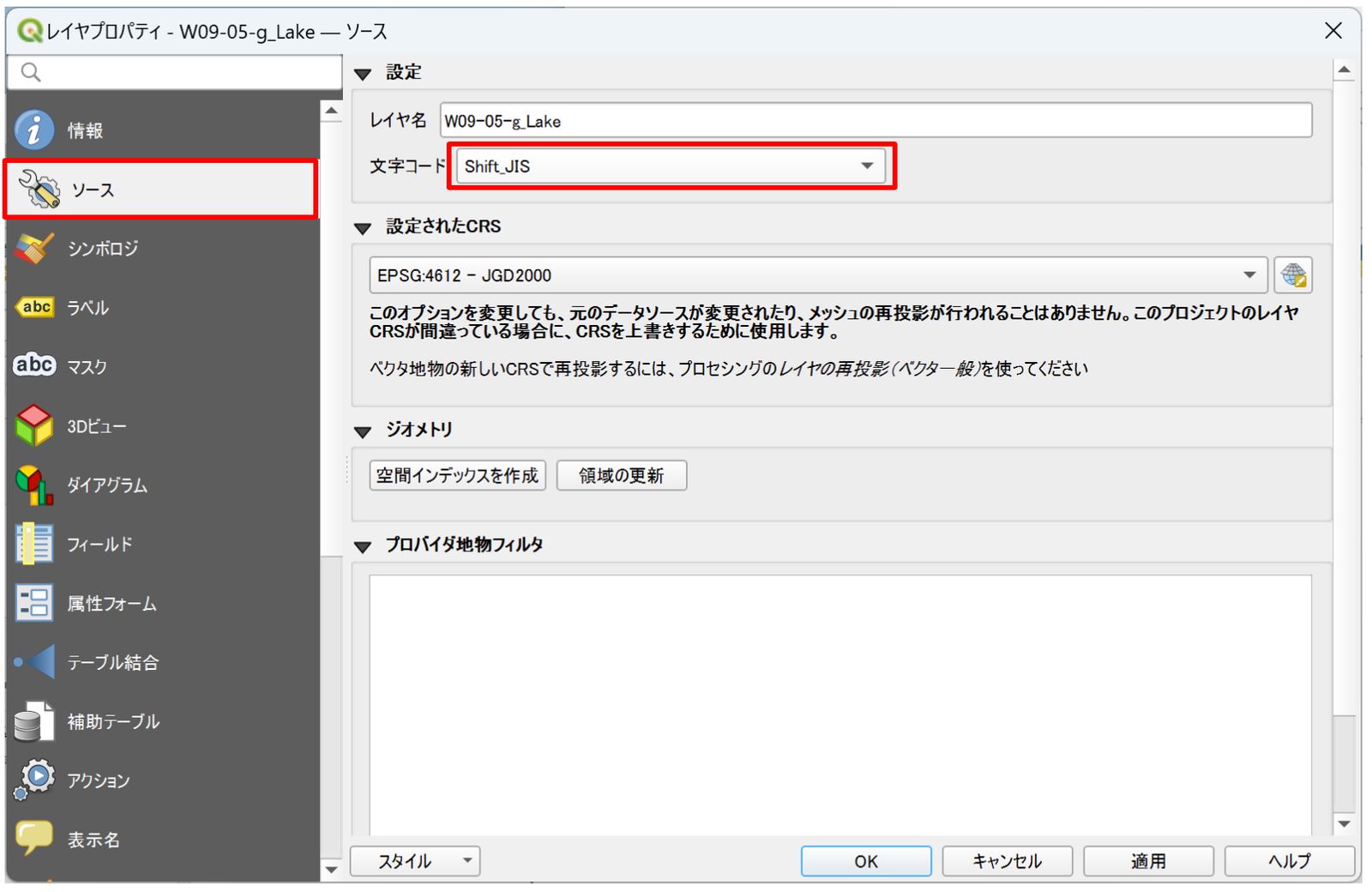
Task: Close the レイヤプロパティ dialog
Action: (1333, 31)
